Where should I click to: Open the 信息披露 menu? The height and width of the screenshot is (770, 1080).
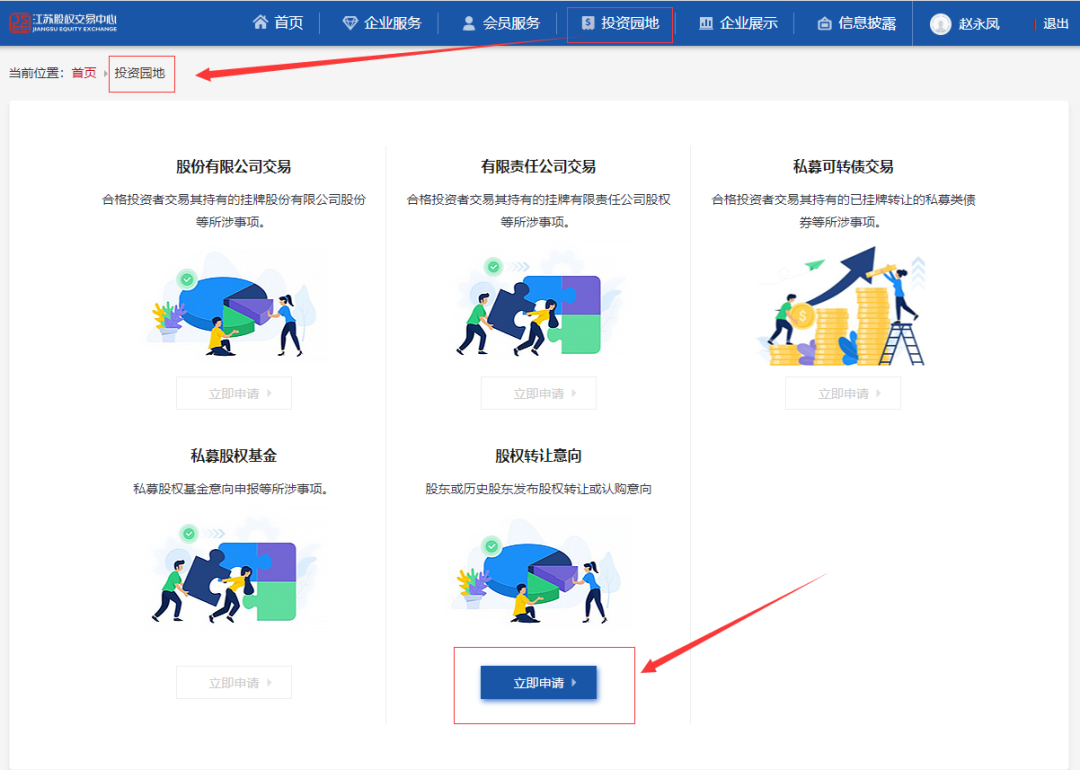coord(866,23)
